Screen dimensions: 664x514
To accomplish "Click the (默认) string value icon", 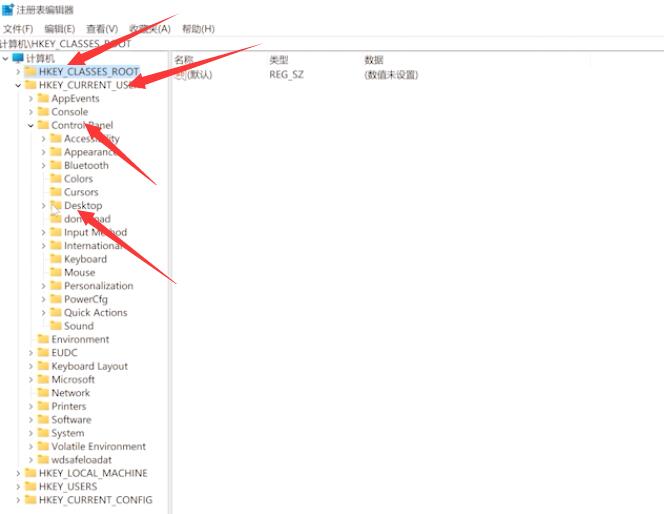I will click(x=180, y=75).
